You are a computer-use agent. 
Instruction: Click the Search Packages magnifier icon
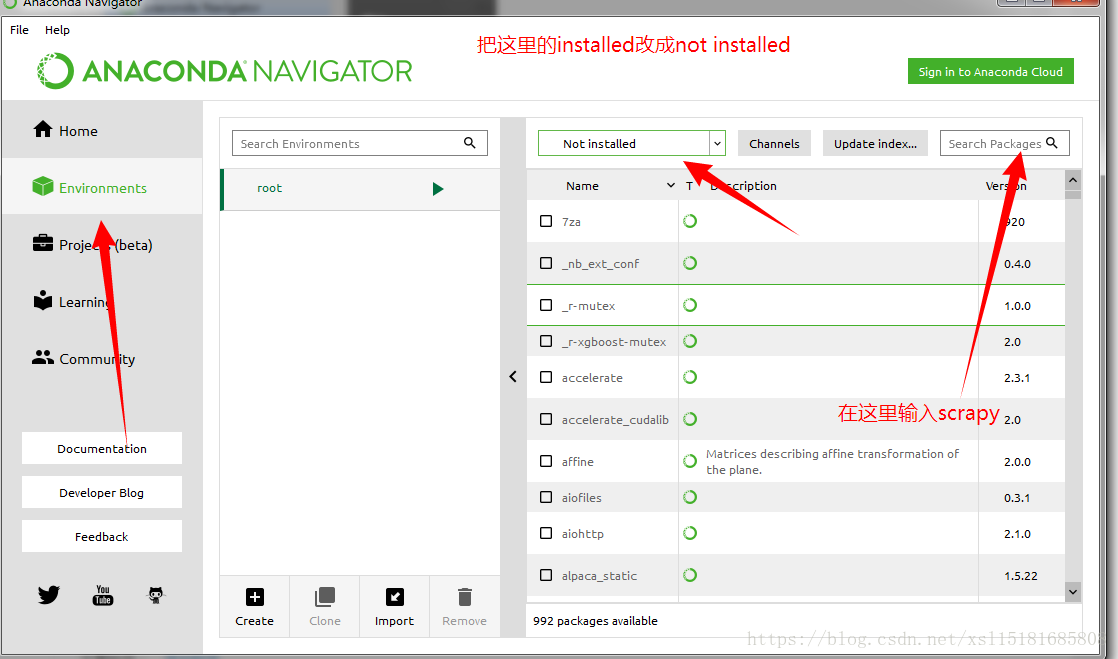pyautogui.click(x=1052, y=143)
